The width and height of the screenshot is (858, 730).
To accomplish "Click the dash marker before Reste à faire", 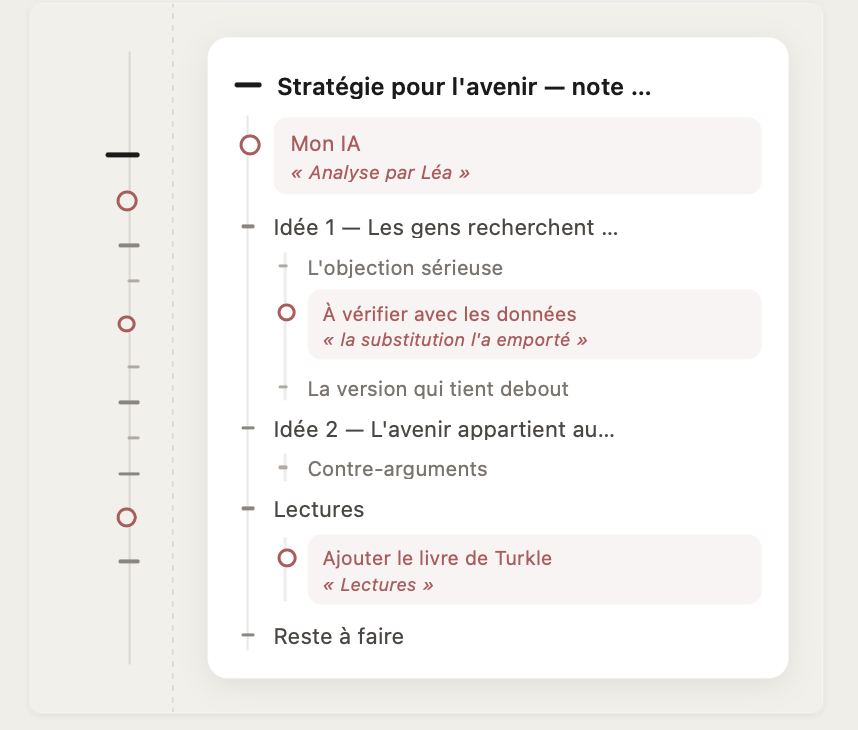I will click(248, 635).
